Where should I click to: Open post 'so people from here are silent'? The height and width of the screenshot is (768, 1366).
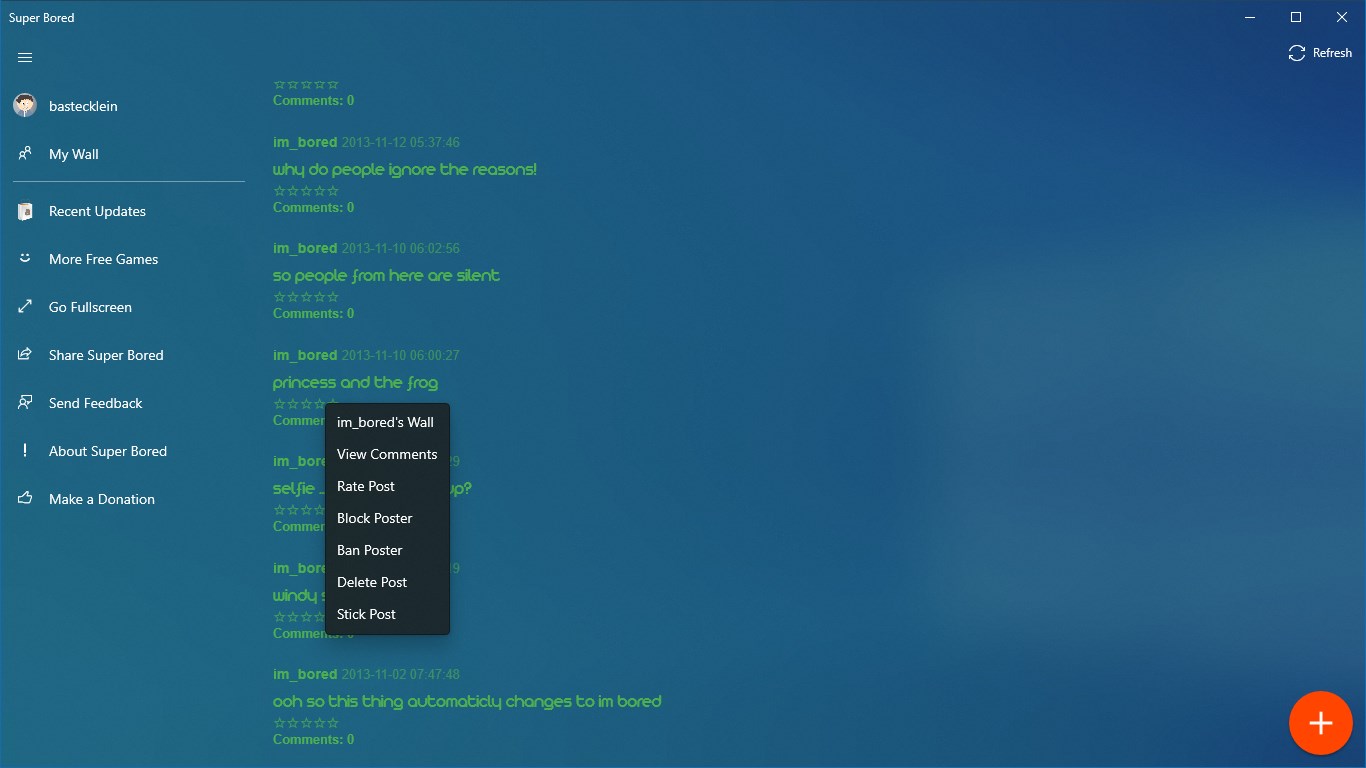click(386, 276)
